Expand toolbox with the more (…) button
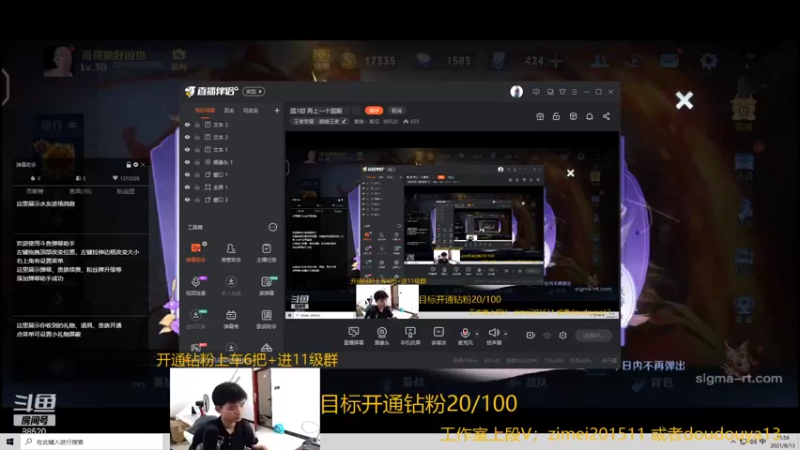Image resolution: width=800 pixels, height=450 pixels. (x=273, y=227)
